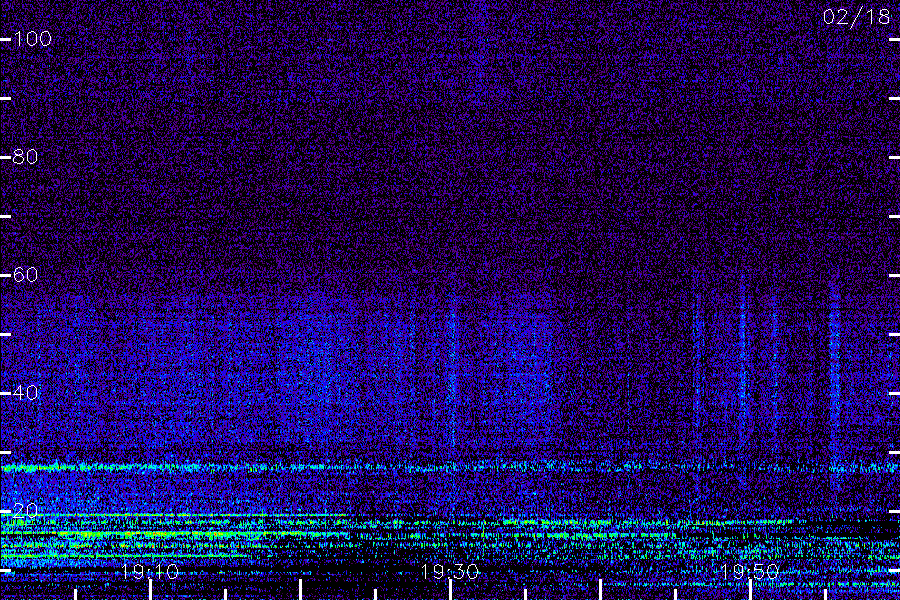This screenshot has height=600, width=900.
Task: Click the 80 frequency axis label
Action: (25, 157)
